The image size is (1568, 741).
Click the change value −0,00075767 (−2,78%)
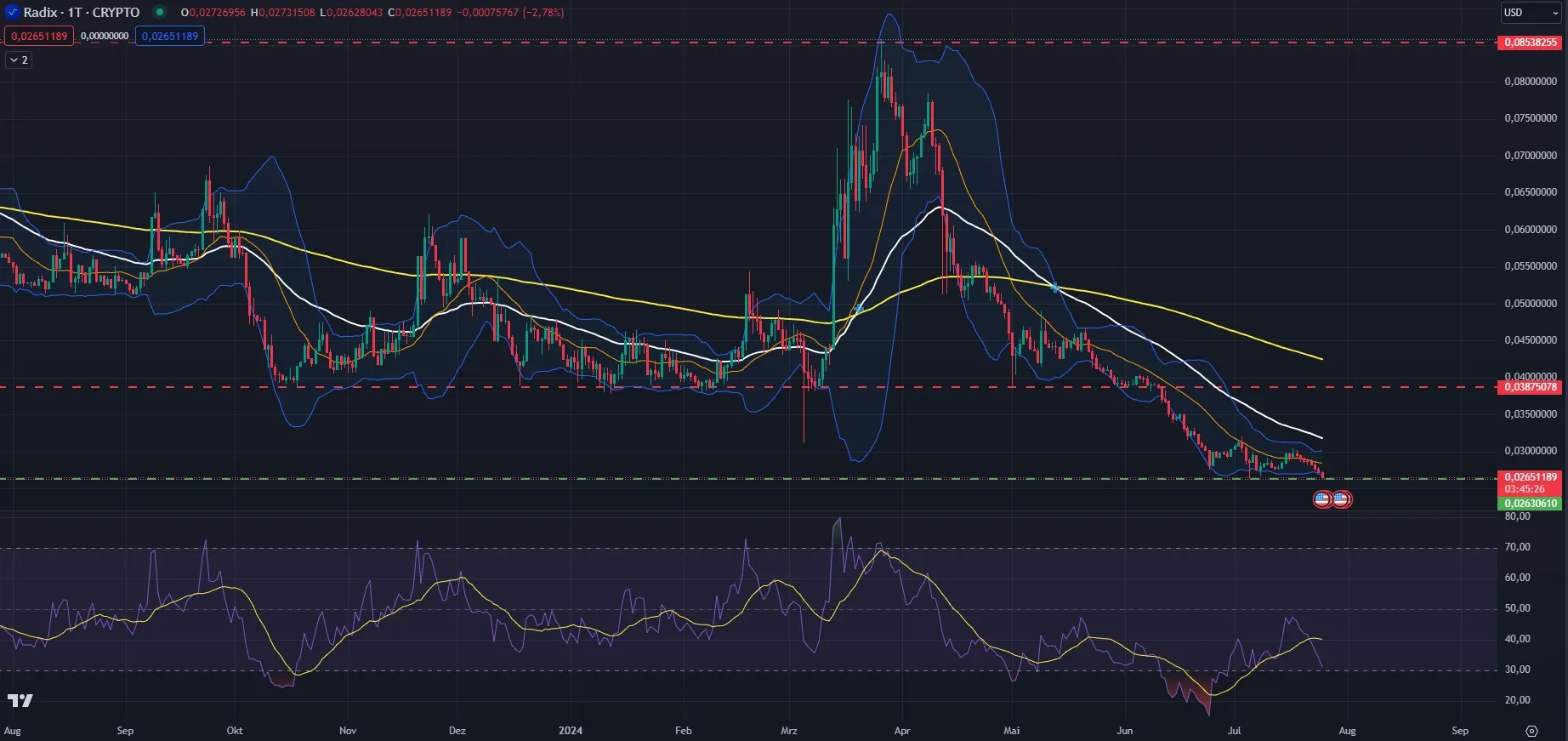[x=510, y=13]
